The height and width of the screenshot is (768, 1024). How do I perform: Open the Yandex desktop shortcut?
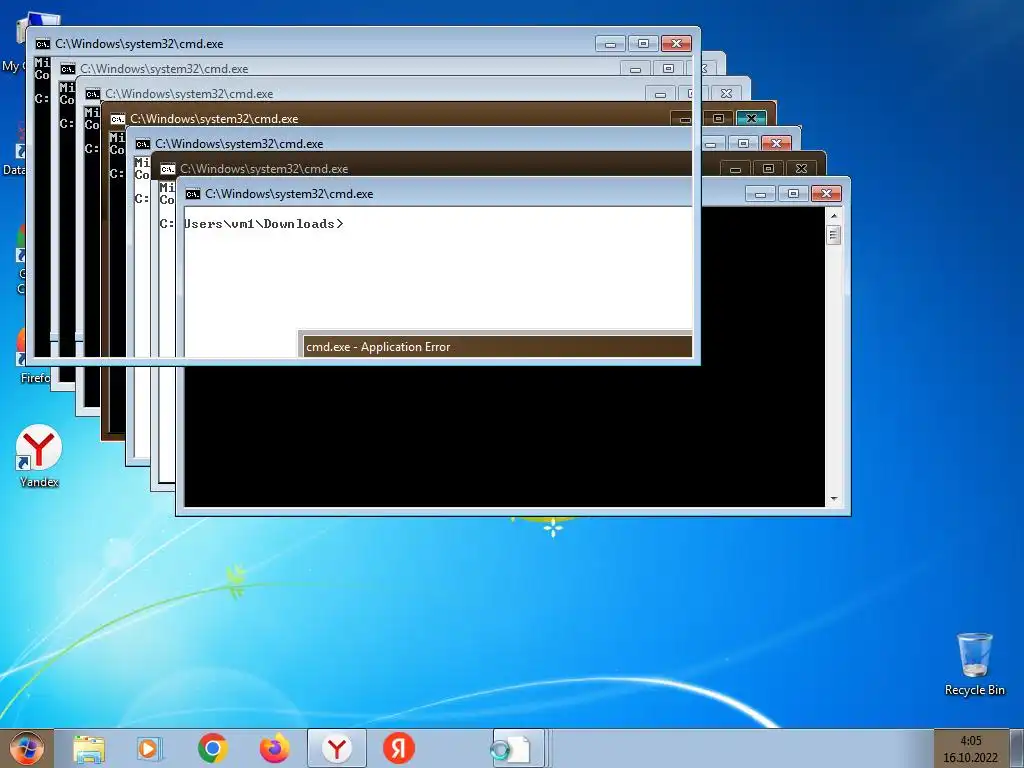[x=39, y=456]
